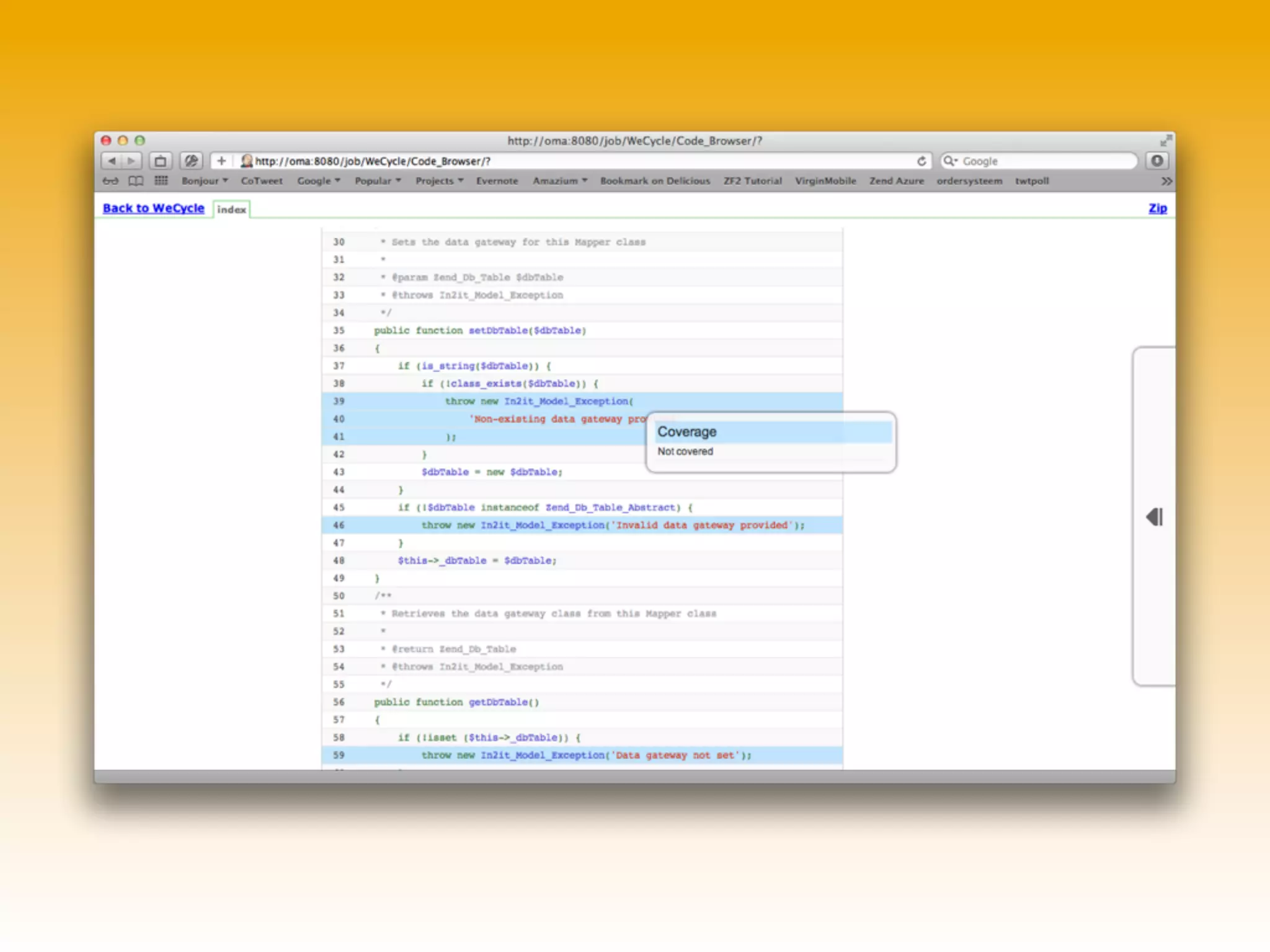1270x952 pixels.
Task: Reload the page with refresh icon
Action: (921, 161)
